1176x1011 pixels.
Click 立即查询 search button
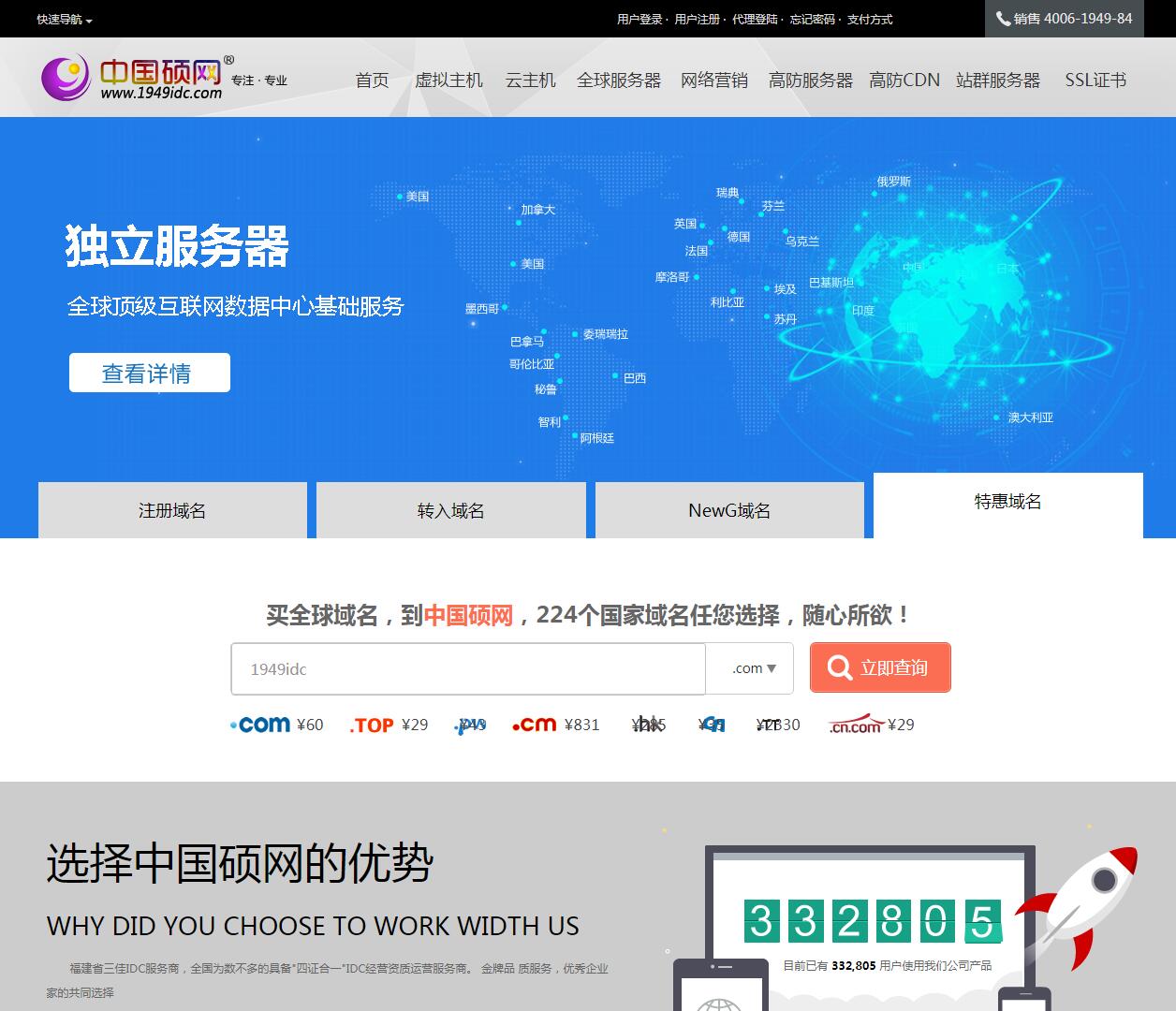880,667
